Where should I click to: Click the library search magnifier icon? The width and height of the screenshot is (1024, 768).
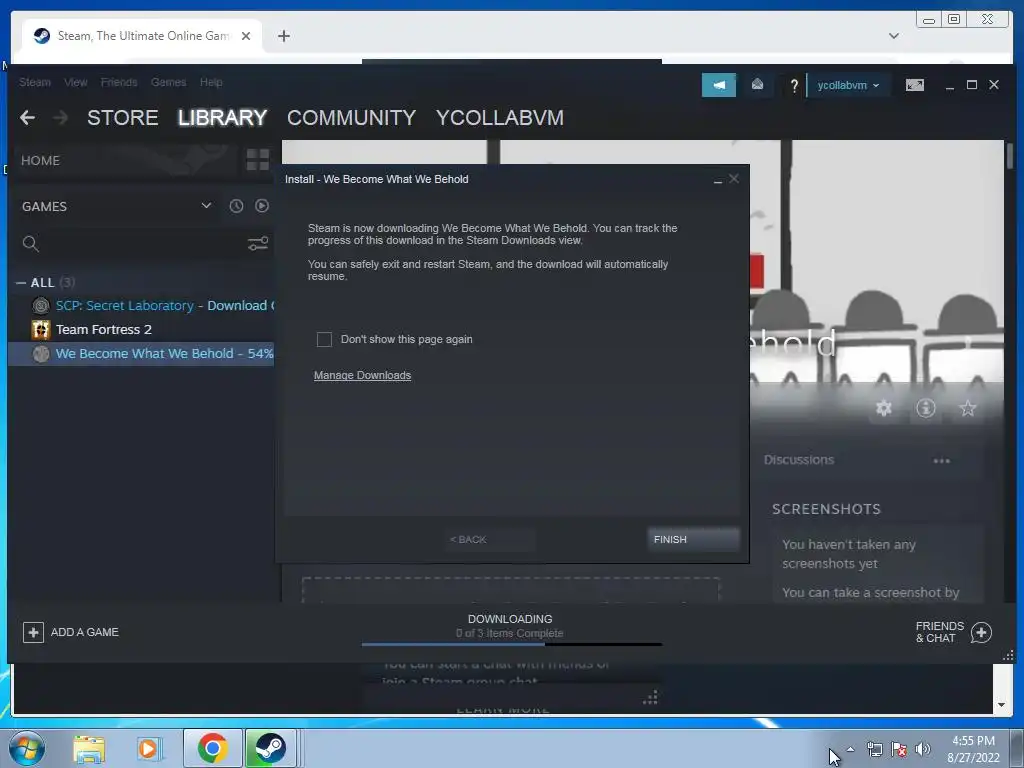pos(30,244)
